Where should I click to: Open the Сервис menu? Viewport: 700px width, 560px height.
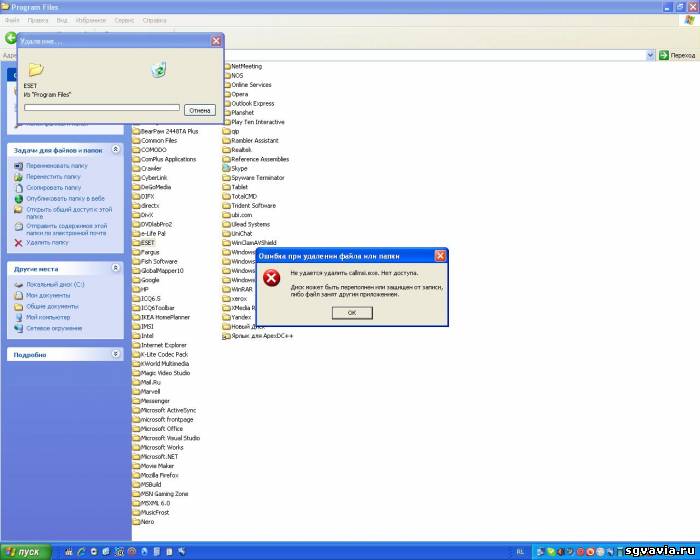point(124,21)
